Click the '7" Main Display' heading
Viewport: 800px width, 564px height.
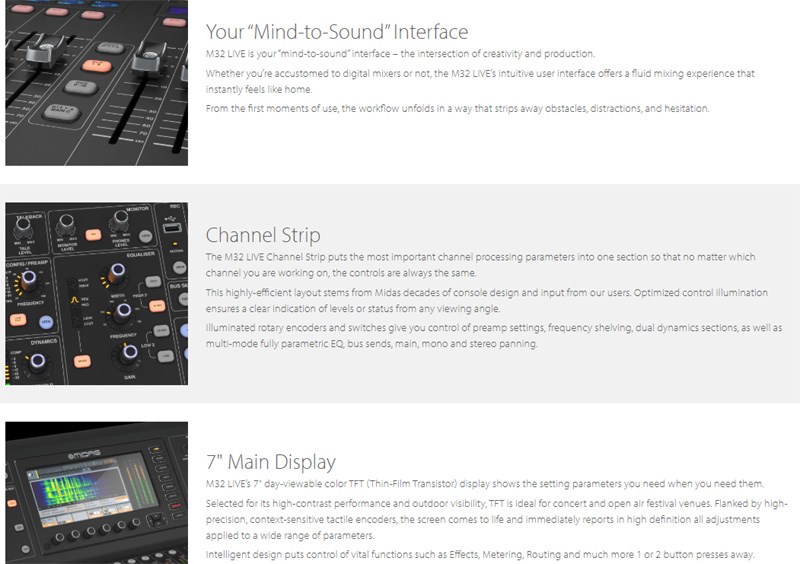tap(271, 462)
